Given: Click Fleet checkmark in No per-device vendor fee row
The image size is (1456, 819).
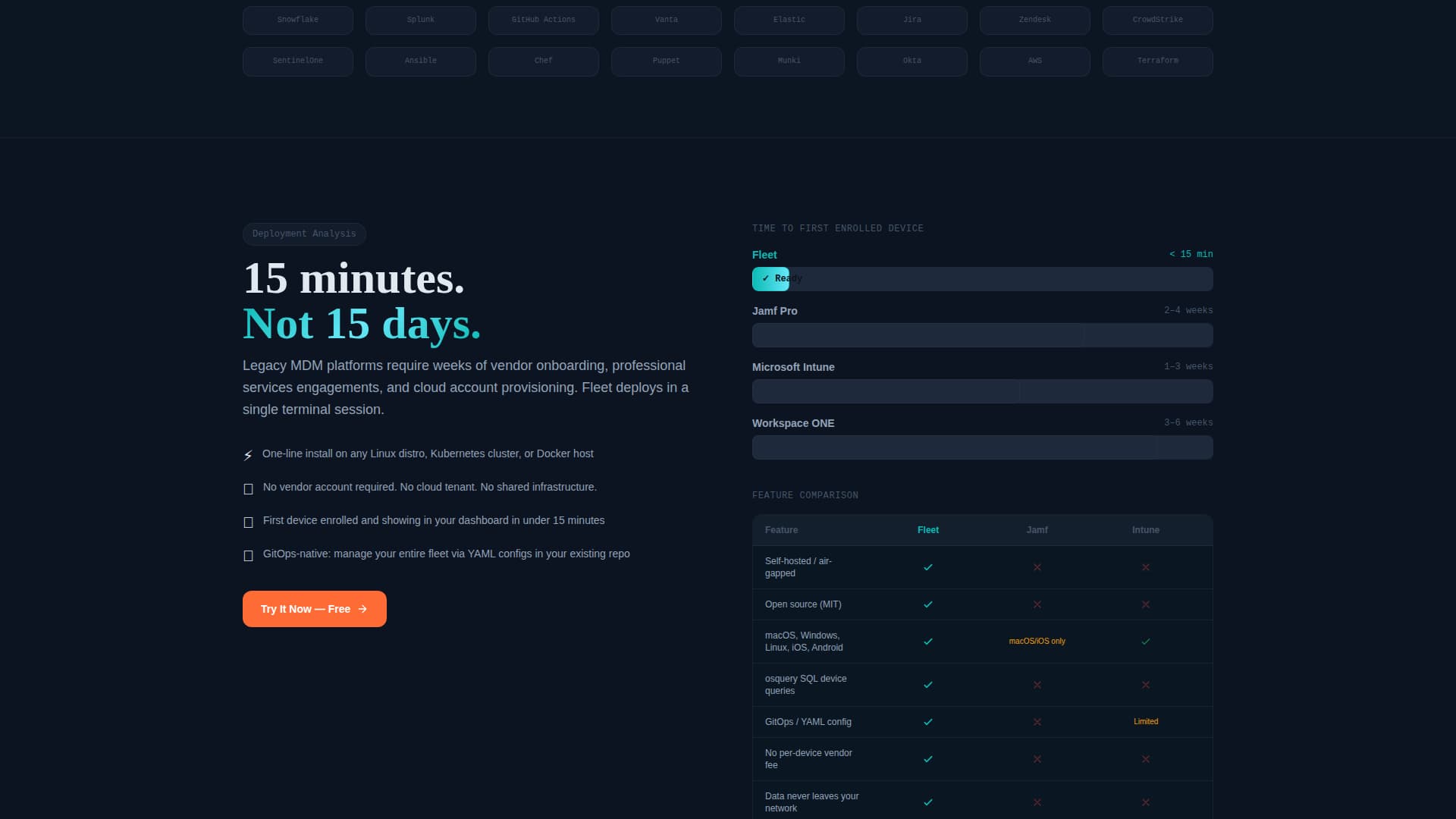Looking at the screenshot, I should tap(928, 759).
